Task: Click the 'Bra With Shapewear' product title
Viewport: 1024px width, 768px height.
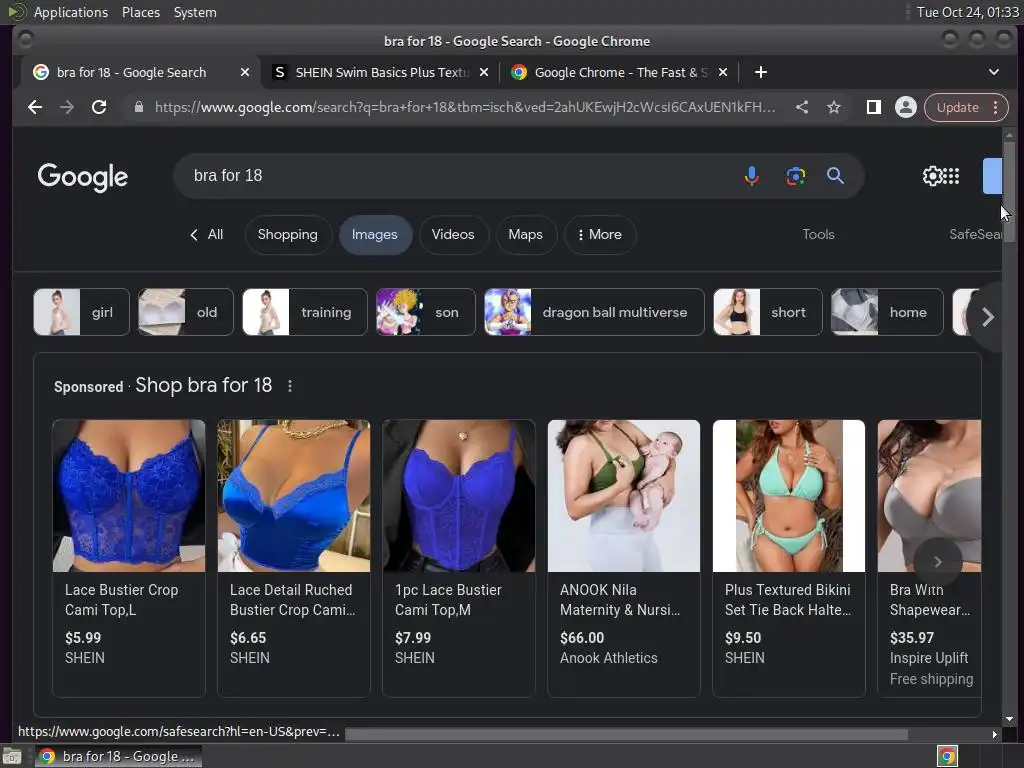Action: click(x=930, y=600)
